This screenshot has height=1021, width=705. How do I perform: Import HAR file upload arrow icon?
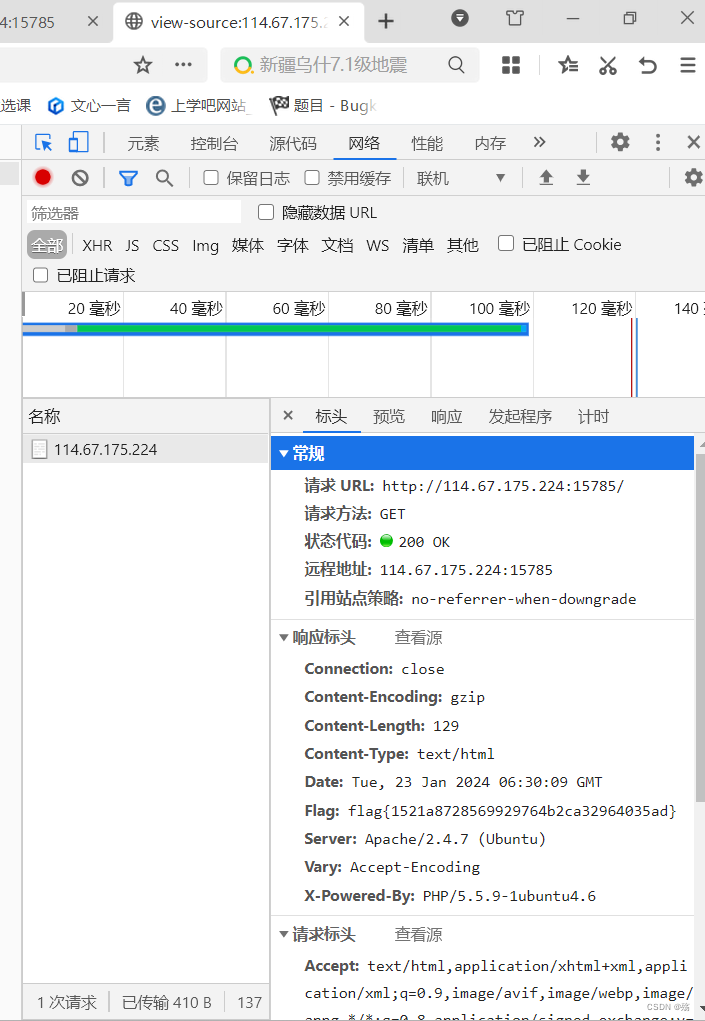tap(546, 177)
